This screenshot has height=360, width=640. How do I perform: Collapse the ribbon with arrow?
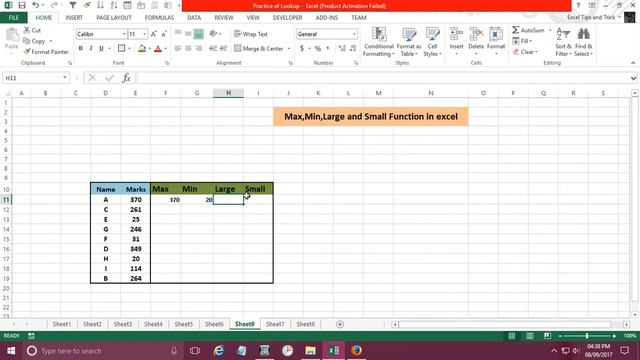(633, 63)
